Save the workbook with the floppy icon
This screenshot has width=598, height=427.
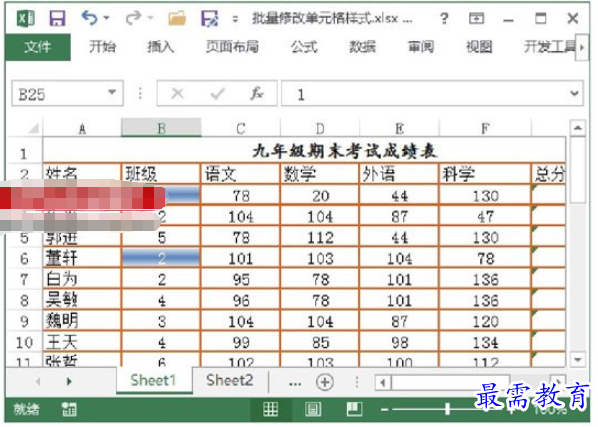pyautogui.click(x=57, y=18)
